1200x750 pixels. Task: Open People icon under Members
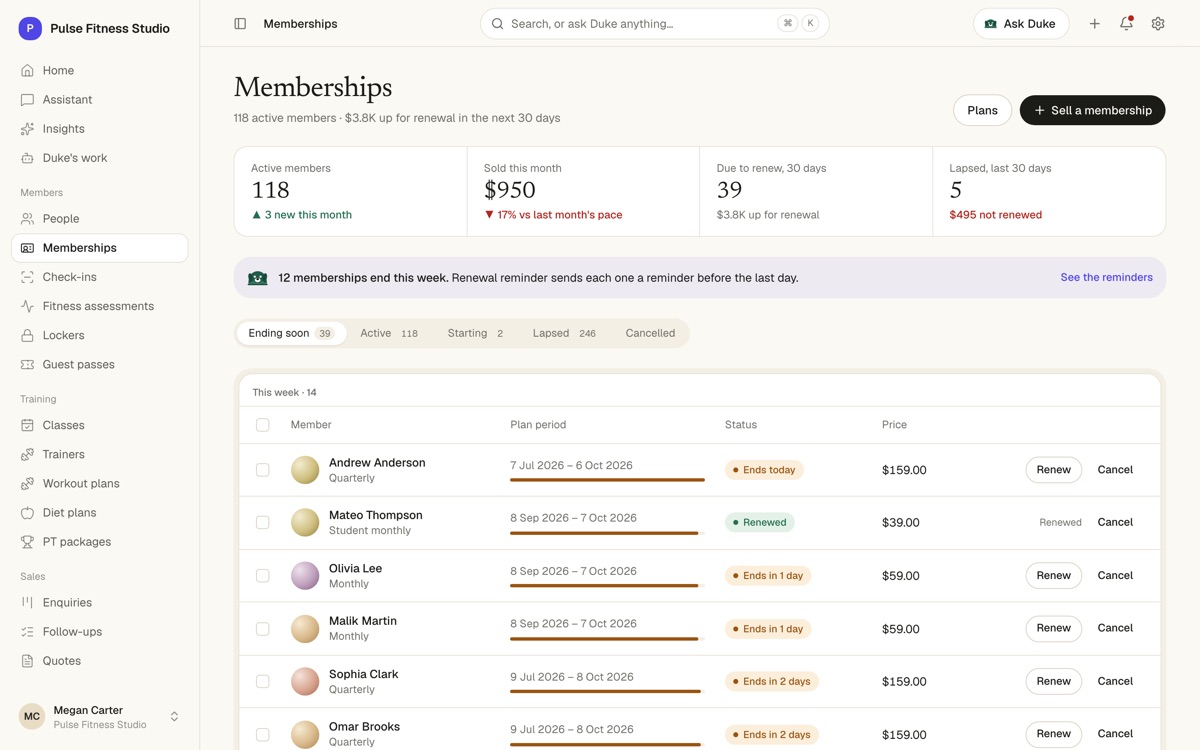pos(27,219)
